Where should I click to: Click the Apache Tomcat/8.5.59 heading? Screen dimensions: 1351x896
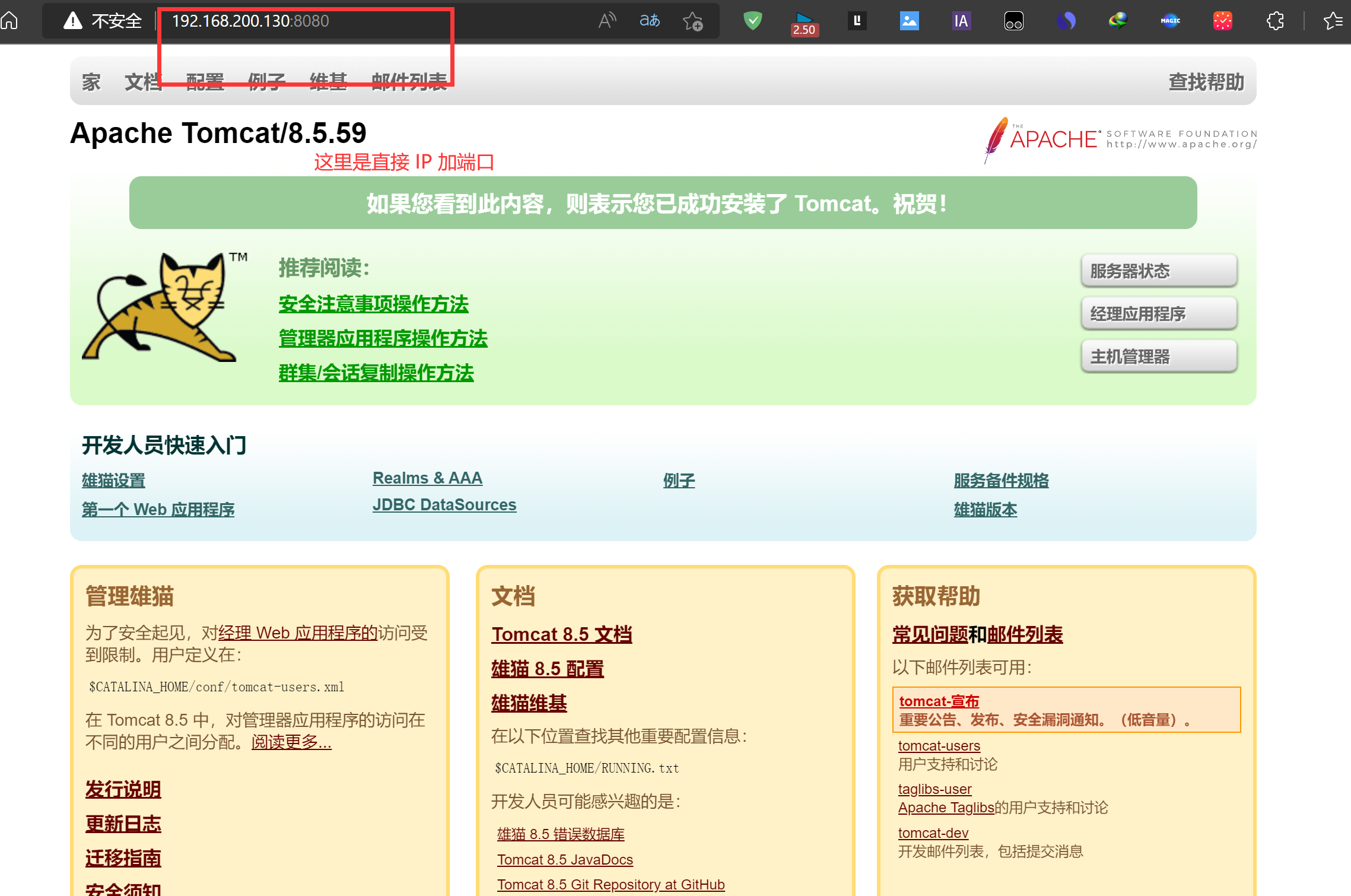click(218, 133)
